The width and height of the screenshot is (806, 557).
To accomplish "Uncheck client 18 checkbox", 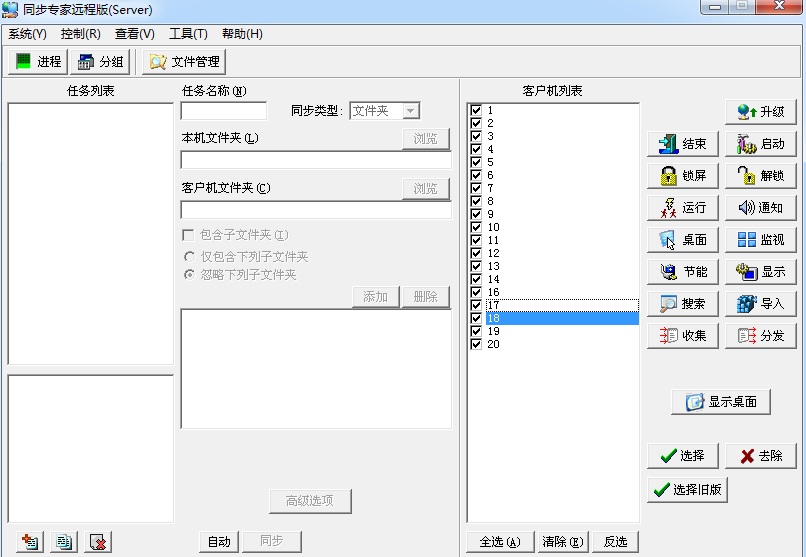I will click(x=476, y=318).
